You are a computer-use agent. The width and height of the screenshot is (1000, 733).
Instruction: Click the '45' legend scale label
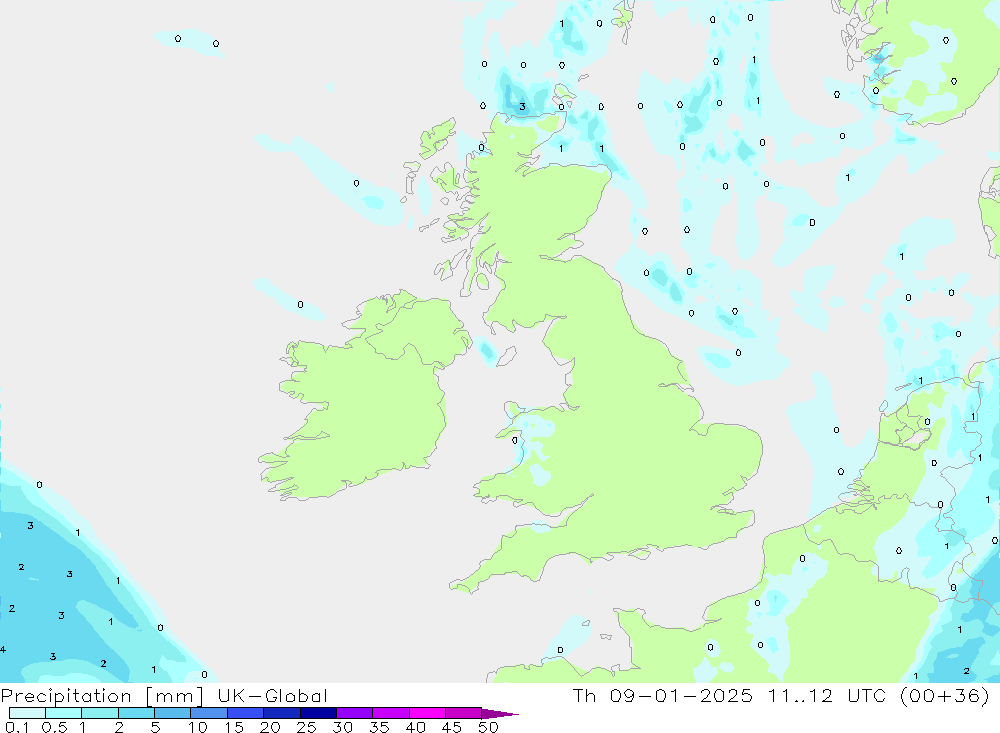[452, 727]
